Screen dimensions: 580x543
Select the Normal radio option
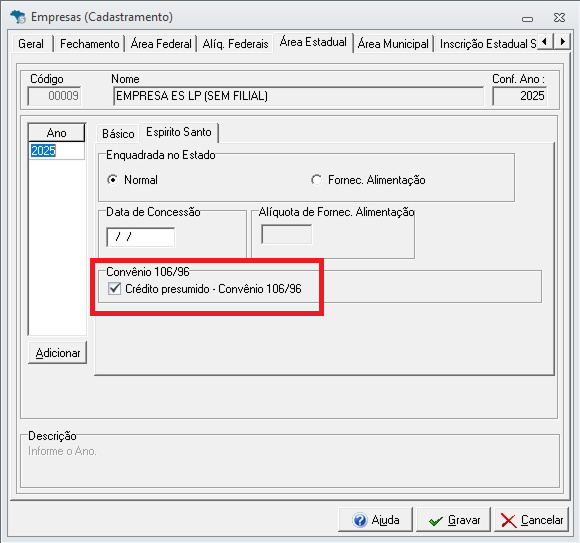[x=112, y=180]
